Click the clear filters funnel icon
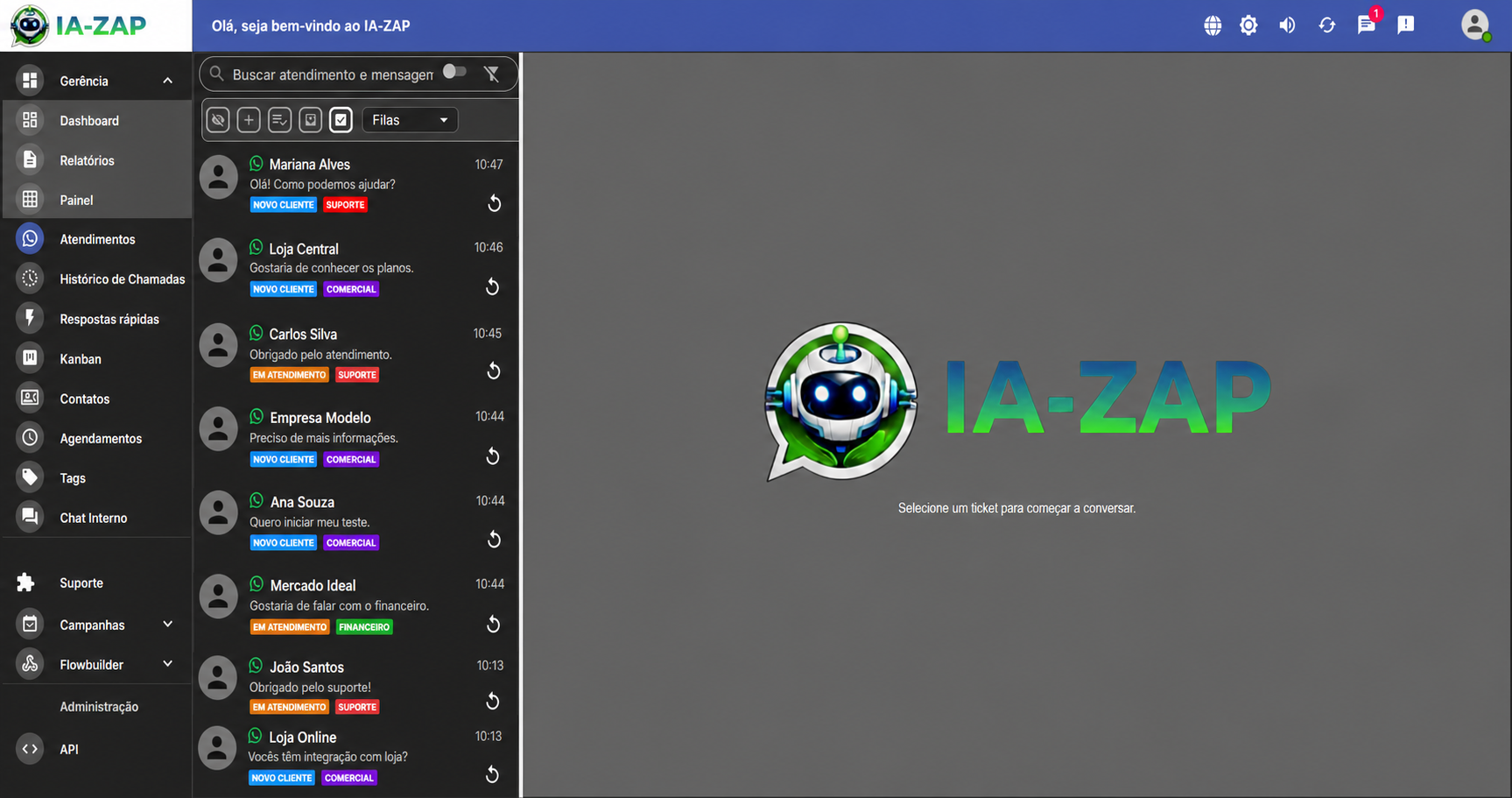This screenshot has width=1512, height=798. [492, 74]
